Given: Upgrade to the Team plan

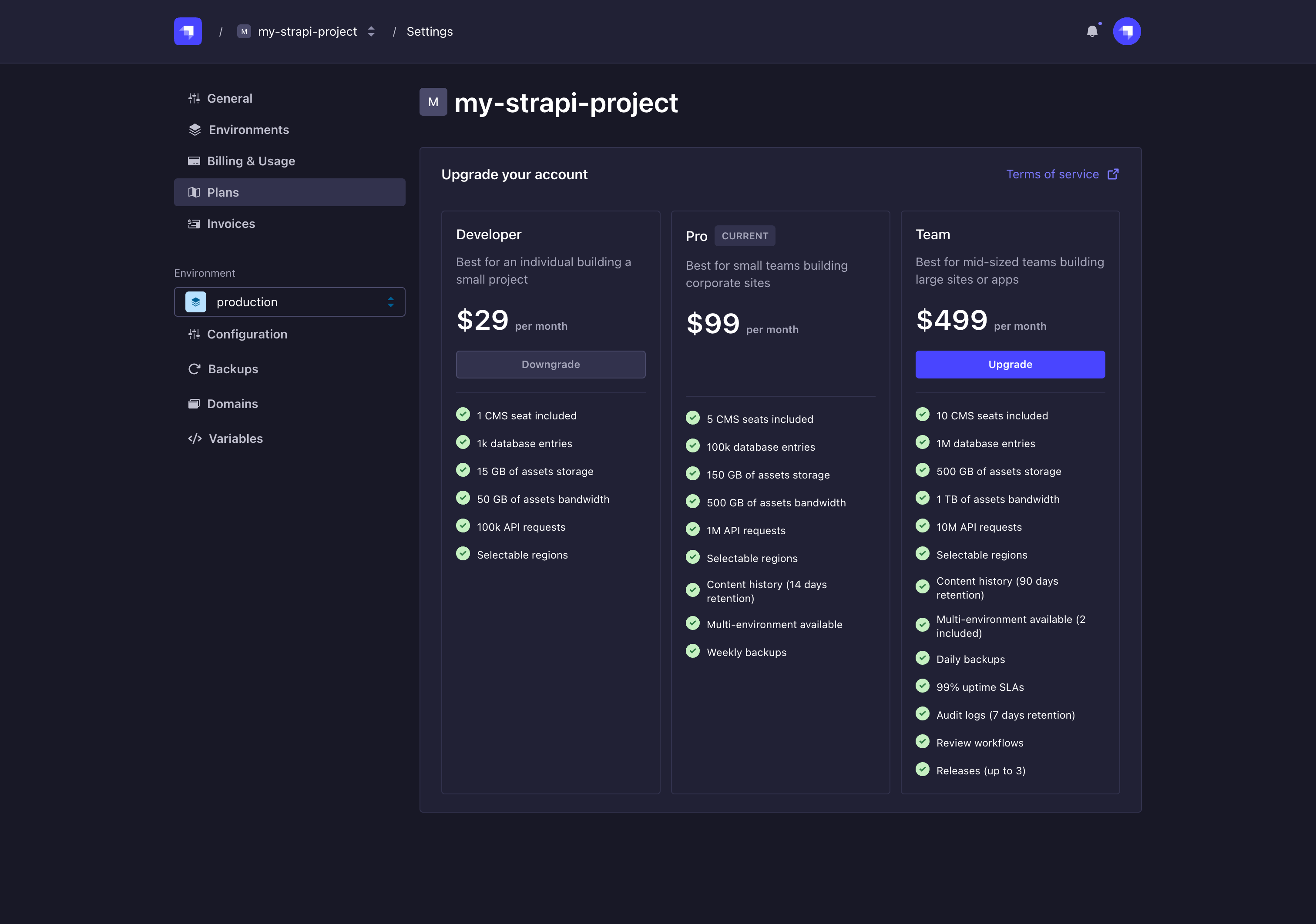Looking at the screenshot, I should pyautogui.click(x=1009, y=364).
